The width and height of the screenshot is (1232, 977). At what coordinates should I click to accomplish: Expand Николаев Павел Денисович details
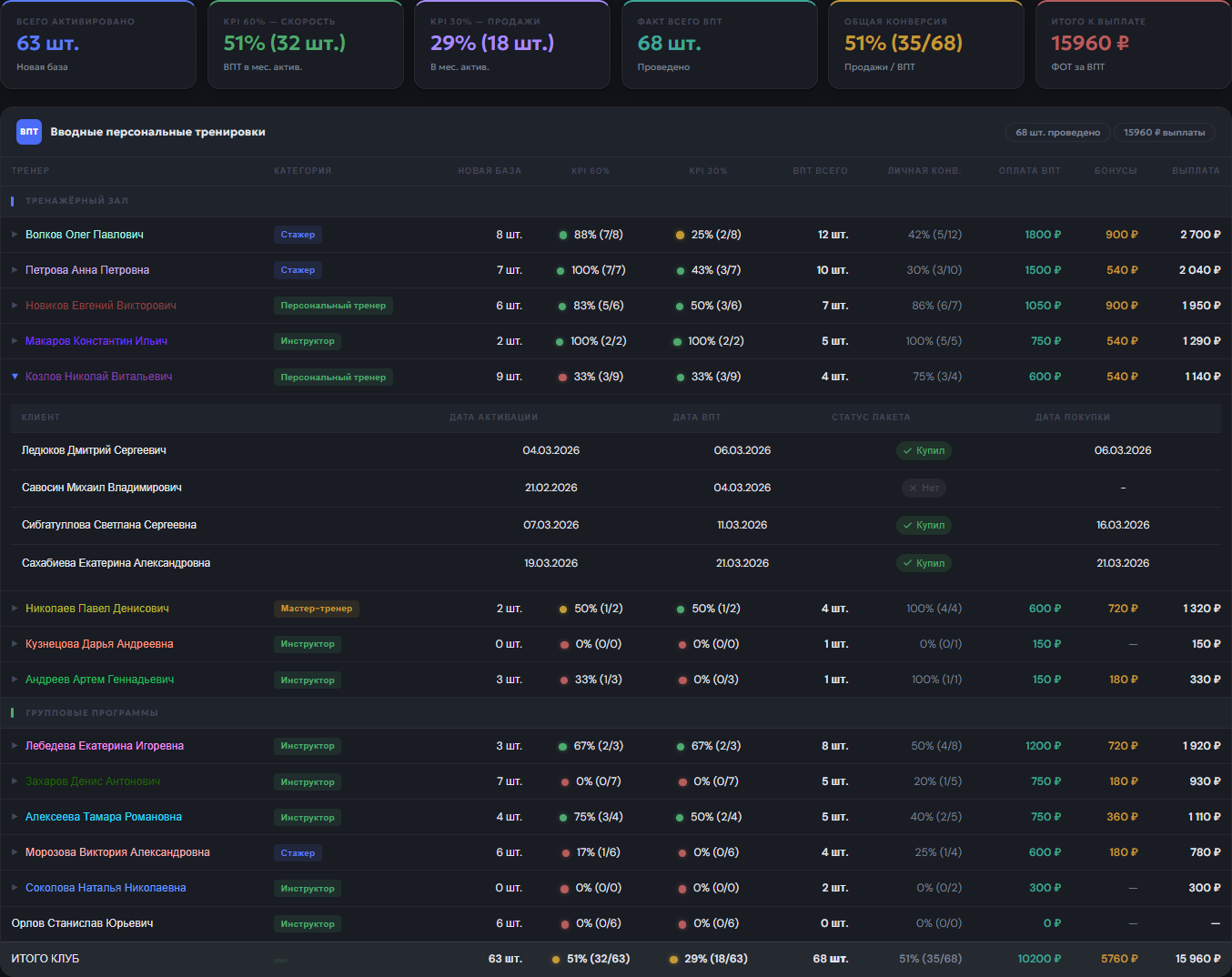coord(15,609)
